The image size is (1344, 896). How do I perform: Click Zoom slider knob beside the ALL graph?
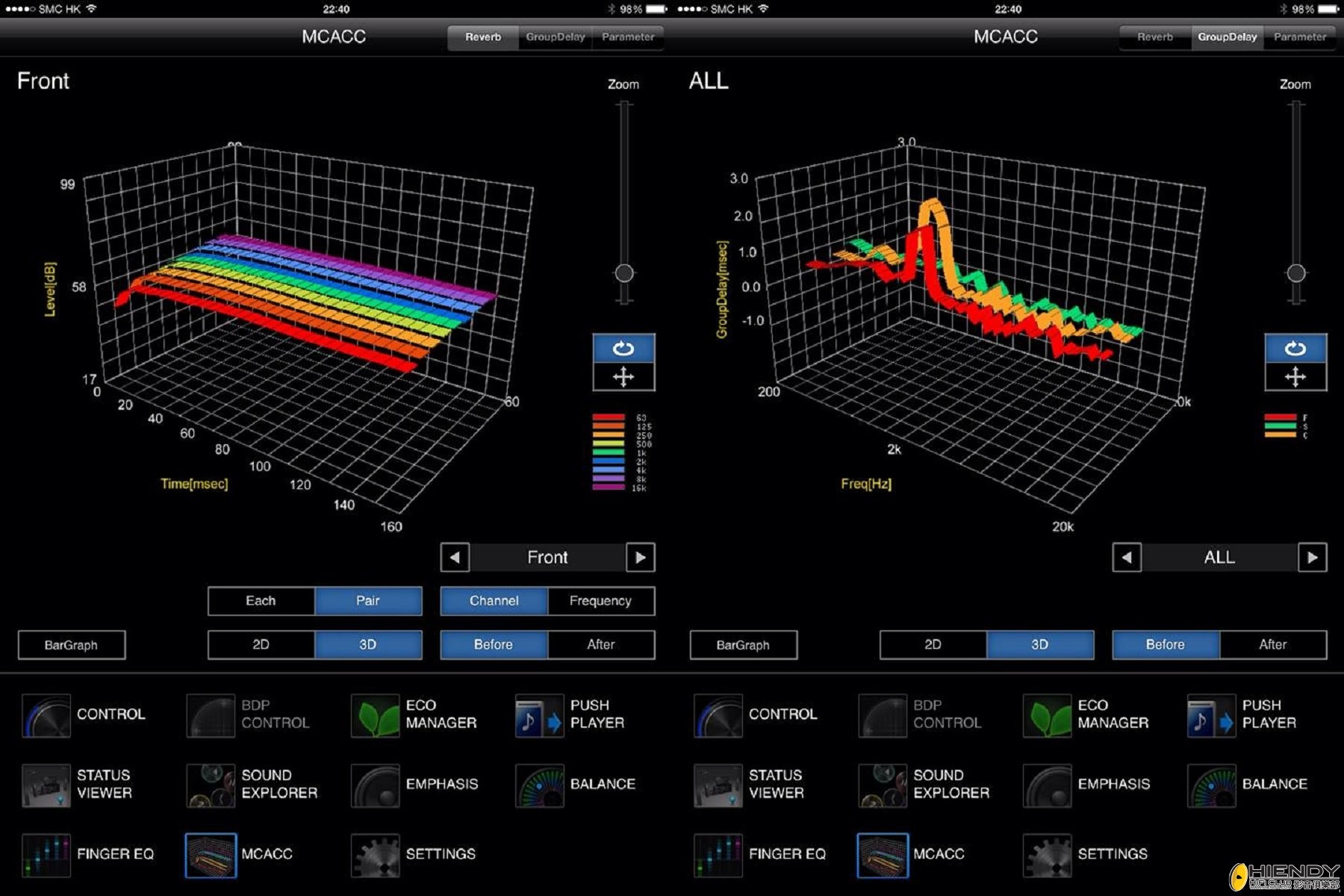tap(1296, 273)
